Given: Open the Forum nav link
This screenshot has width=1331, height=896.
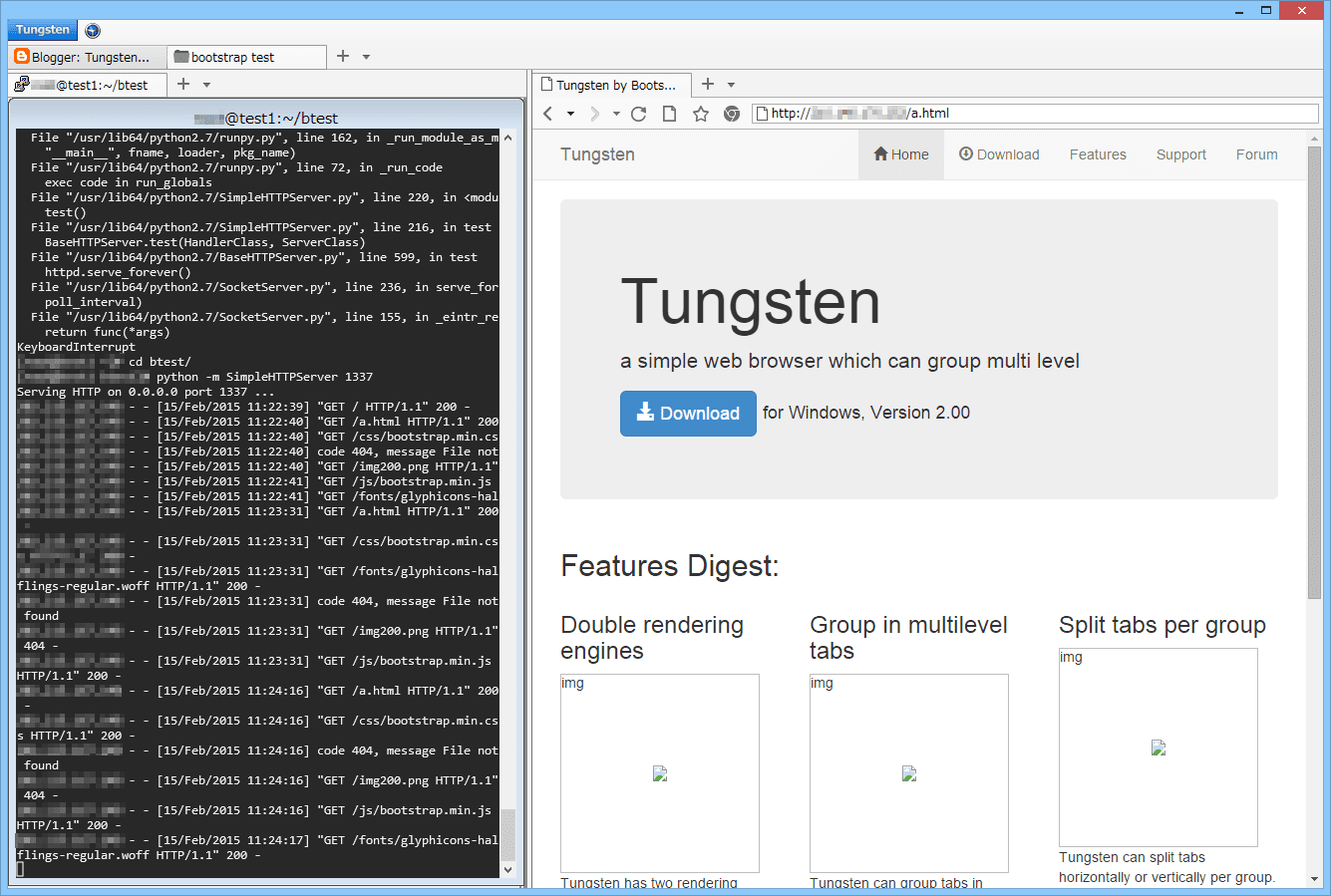Looking at the screenshot, I should pos(1257,154).
